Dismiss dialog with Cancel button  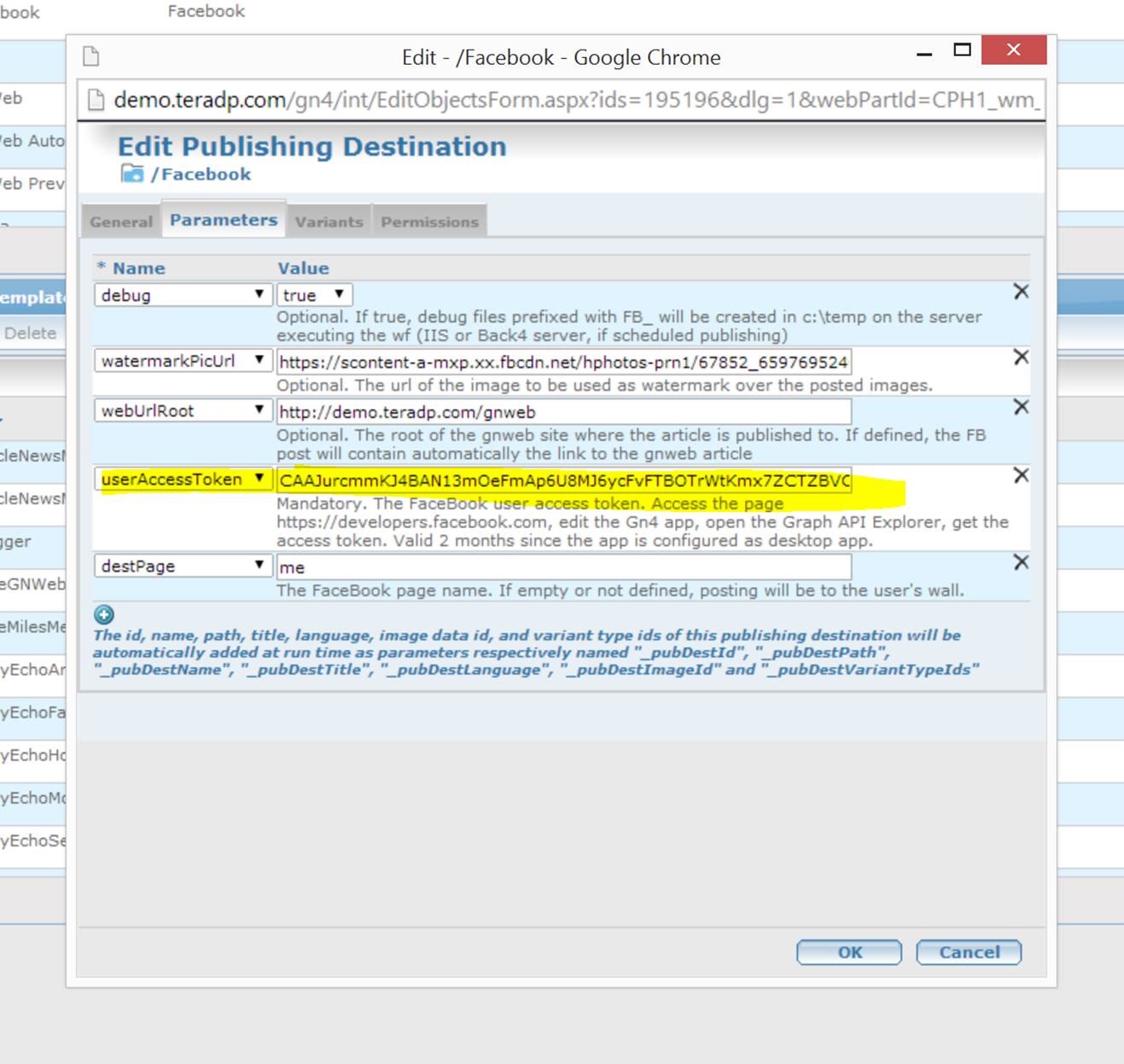click(x=969, y=952)
